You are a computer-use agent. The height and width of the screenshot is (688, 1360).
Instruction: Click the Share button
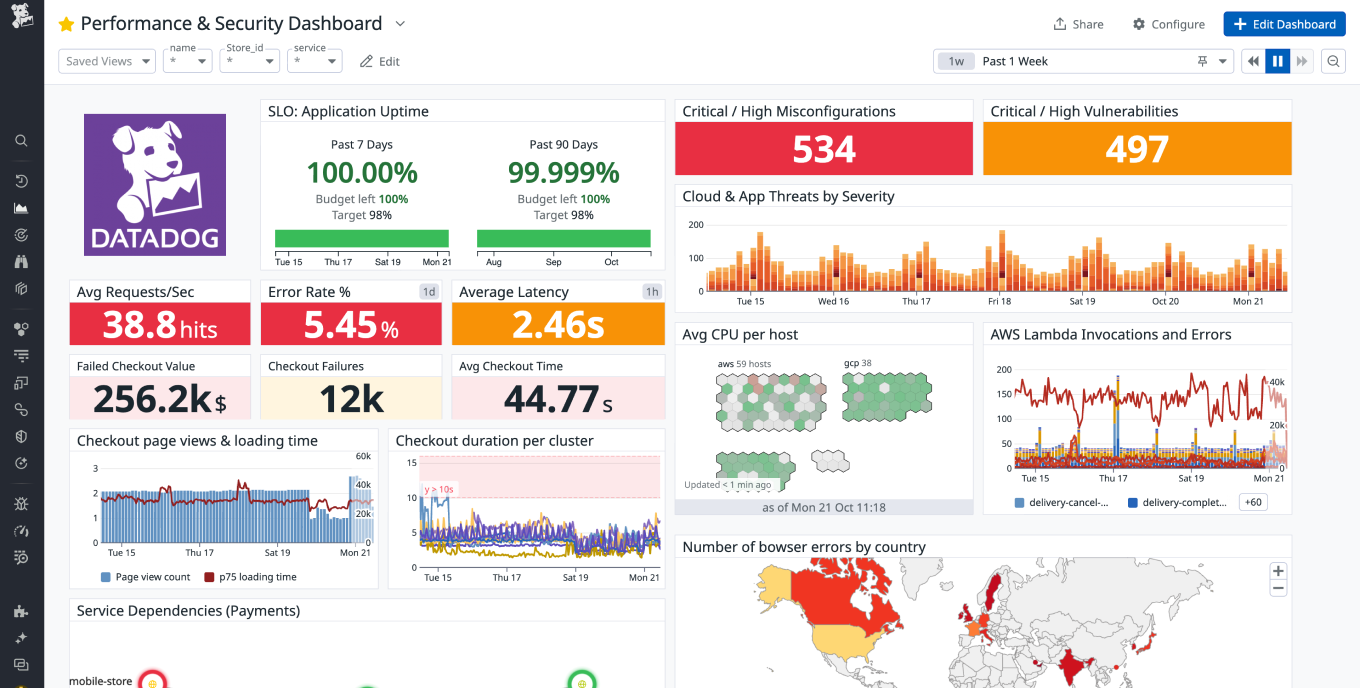(1078, 24)
